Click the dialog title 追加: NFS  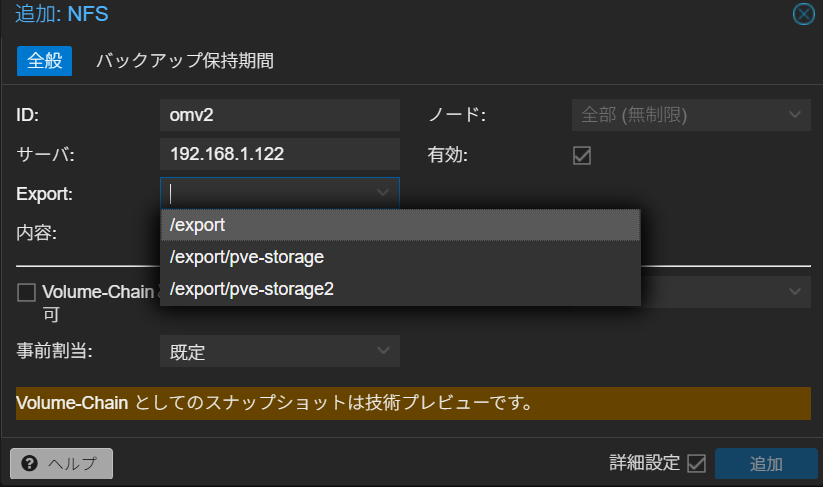pos(61,14)
